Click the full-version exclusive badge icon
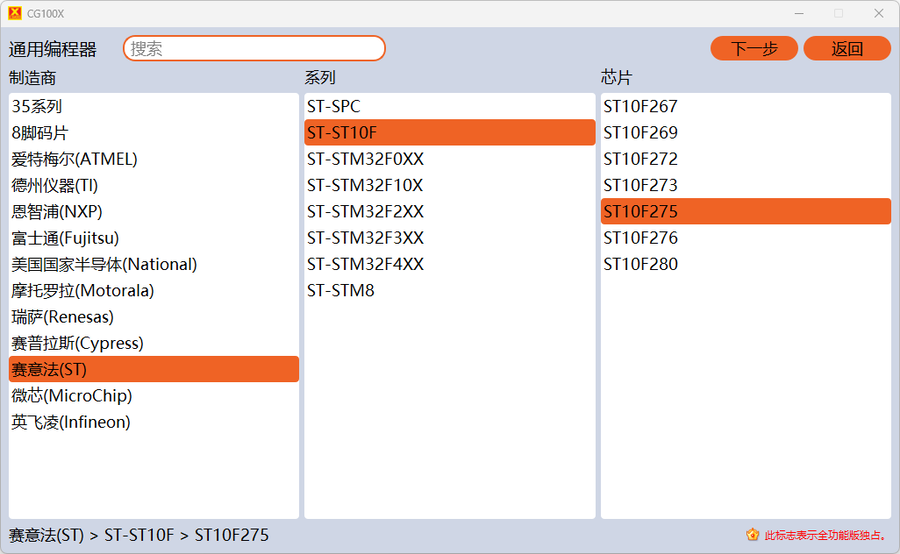 coord(752,535)
